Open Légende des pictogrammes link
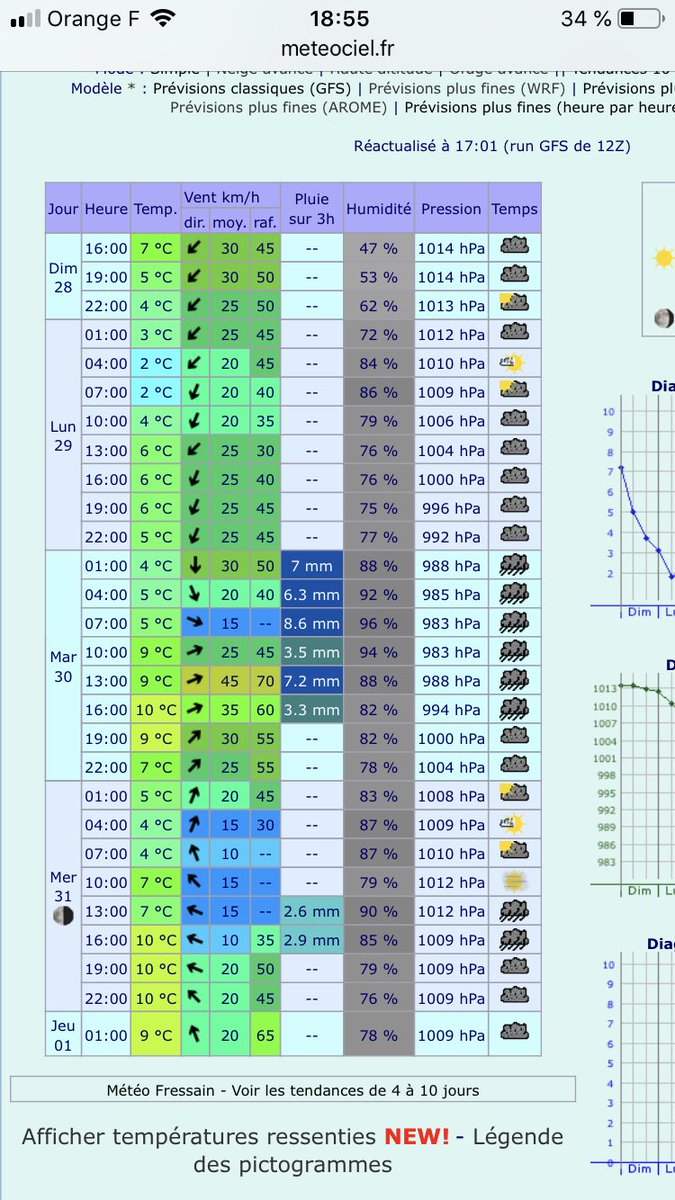The width and height of the screenshot is (675, 1200). [378, 1151]
